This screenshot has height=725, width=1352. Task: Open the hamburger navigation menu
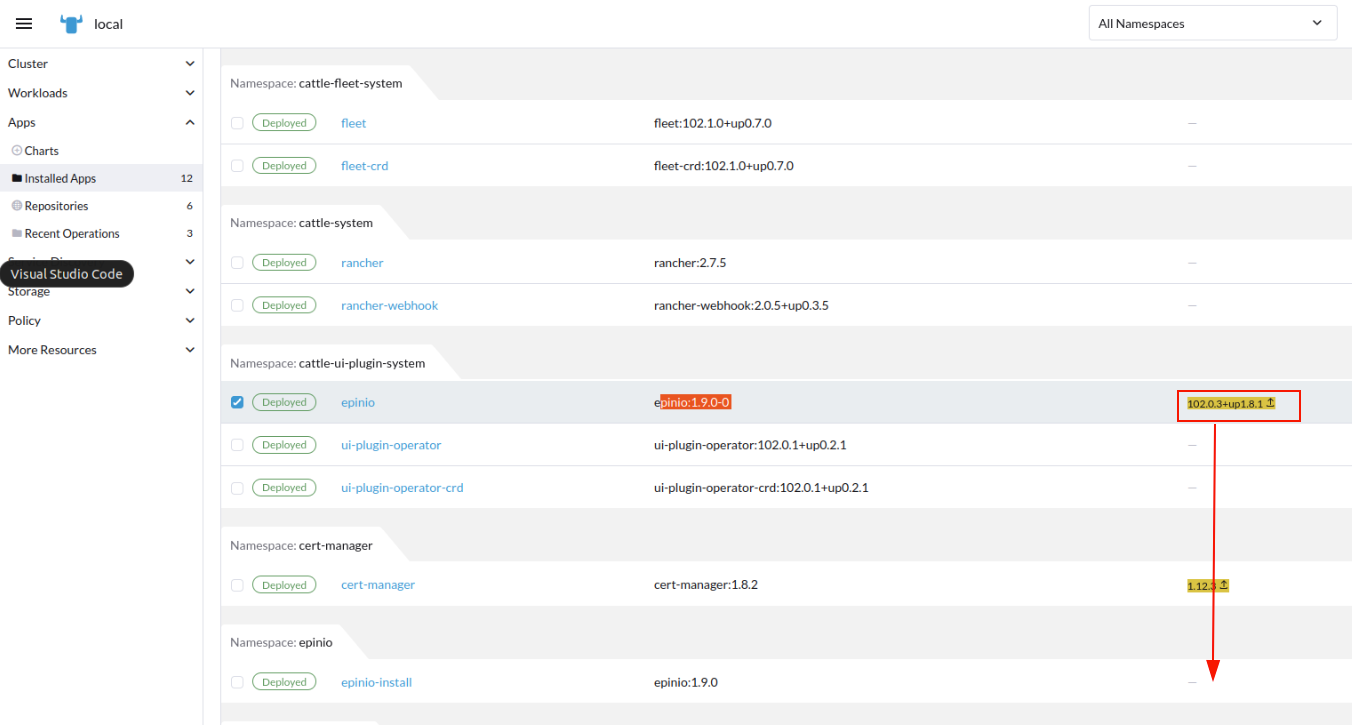click(24, 23)
